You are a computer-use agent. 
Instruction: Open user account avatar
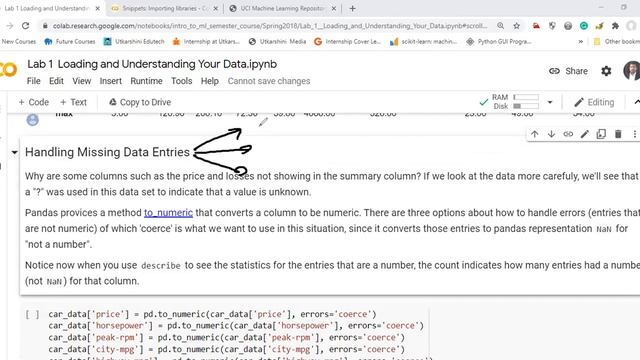[632, 71]
